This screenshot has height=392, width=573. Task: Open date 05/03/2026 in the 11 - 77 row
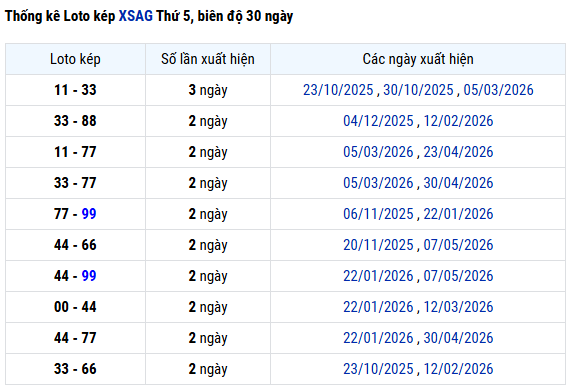(378, 152)
